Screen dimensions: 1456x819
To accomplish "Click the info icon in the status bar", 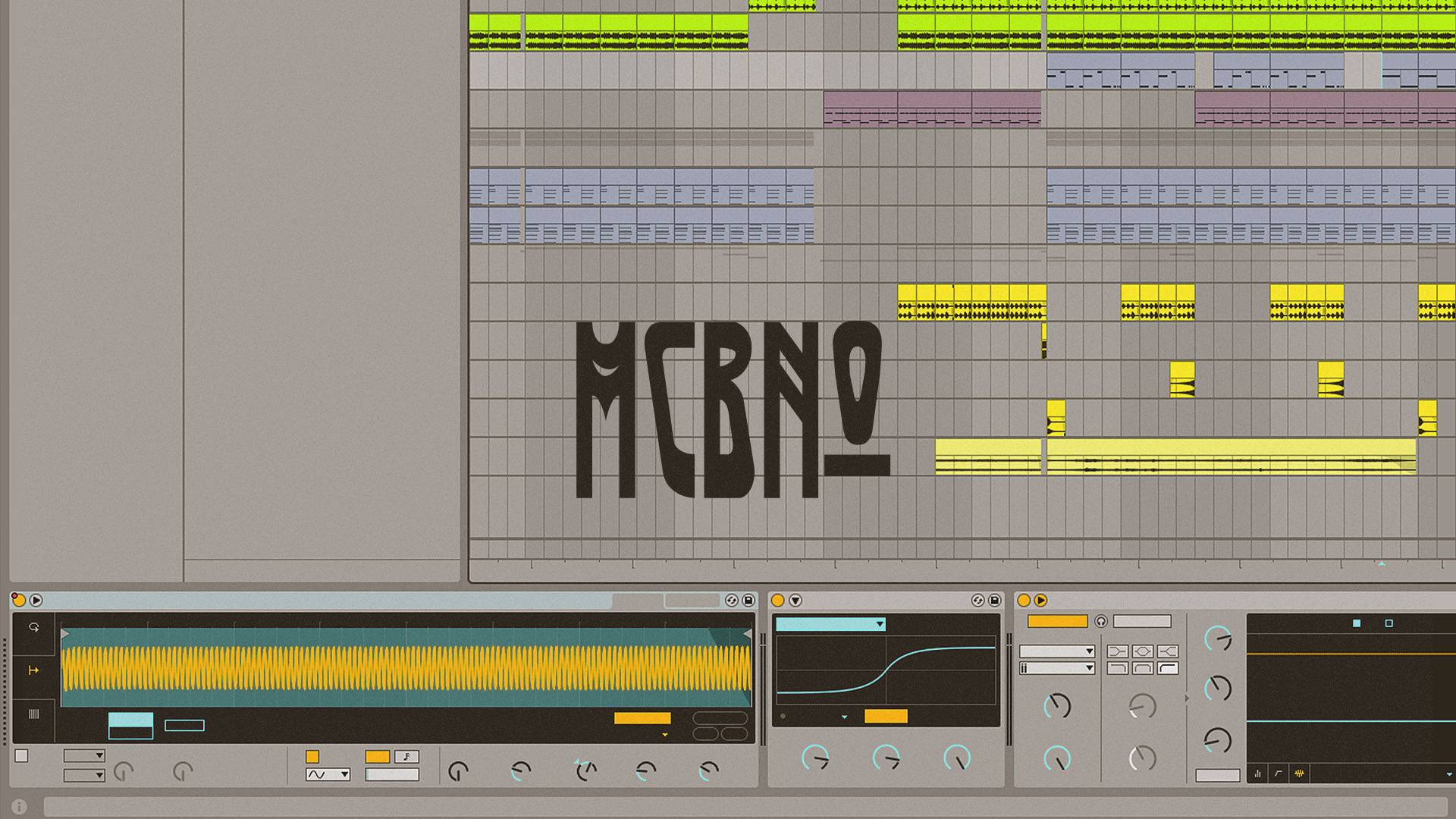I will pyautogui.click(x=20, y=807).
